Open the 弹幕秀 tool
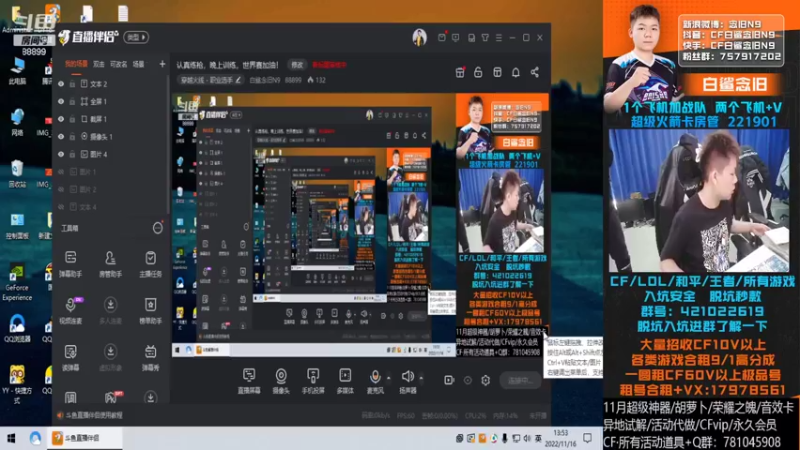 [x=151, y=357]
